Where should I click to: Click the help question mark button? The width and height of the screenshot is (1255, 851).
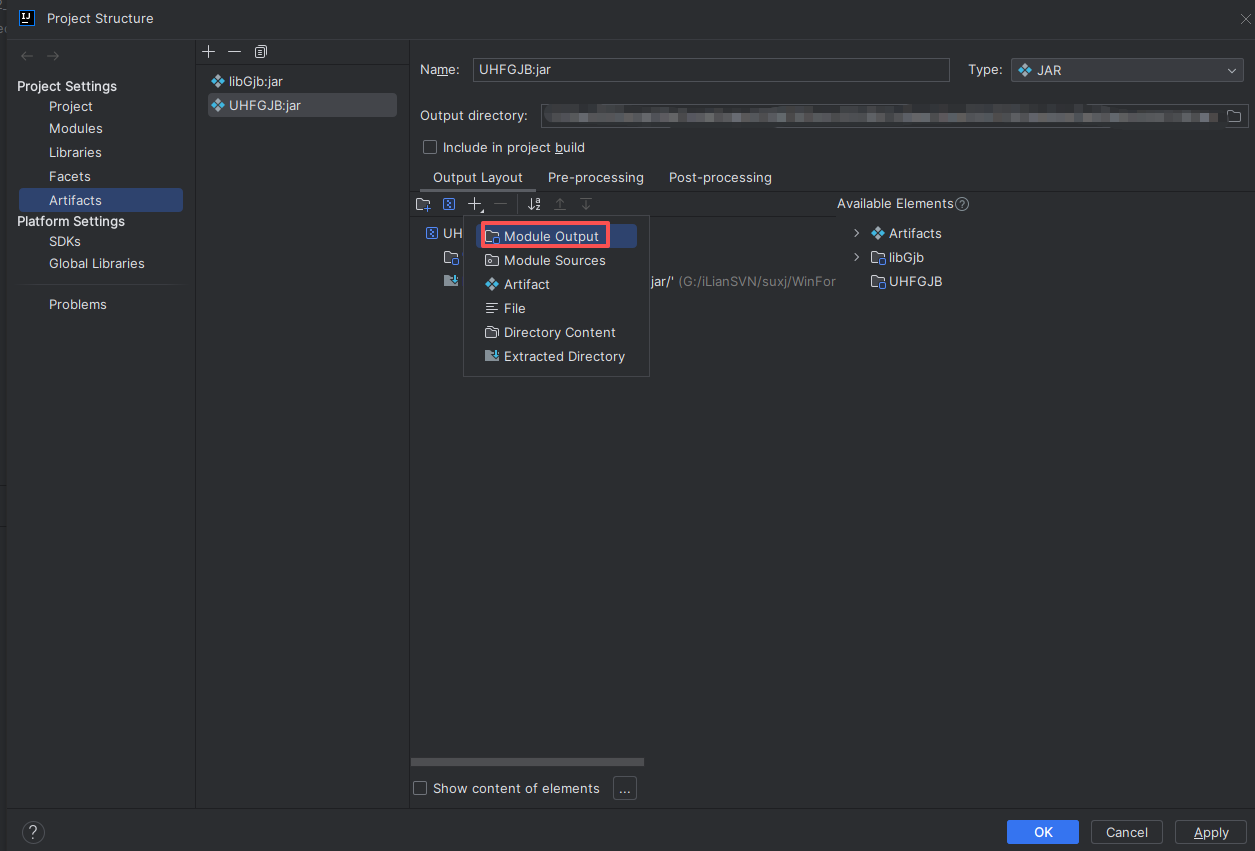click(x=33, y=832)
